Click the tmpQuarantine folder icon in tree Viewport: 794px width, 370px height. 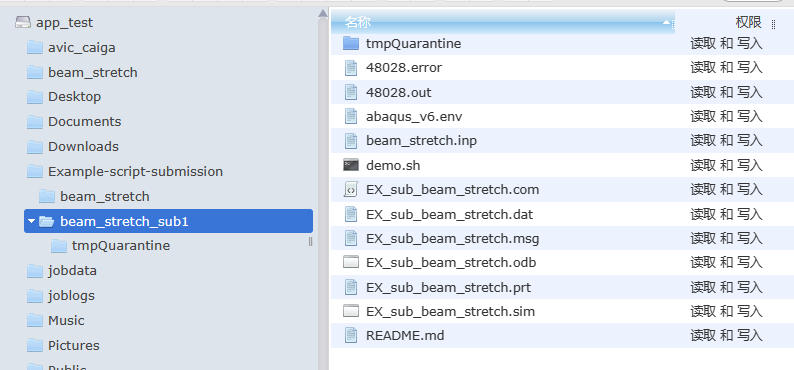(59, 246)
